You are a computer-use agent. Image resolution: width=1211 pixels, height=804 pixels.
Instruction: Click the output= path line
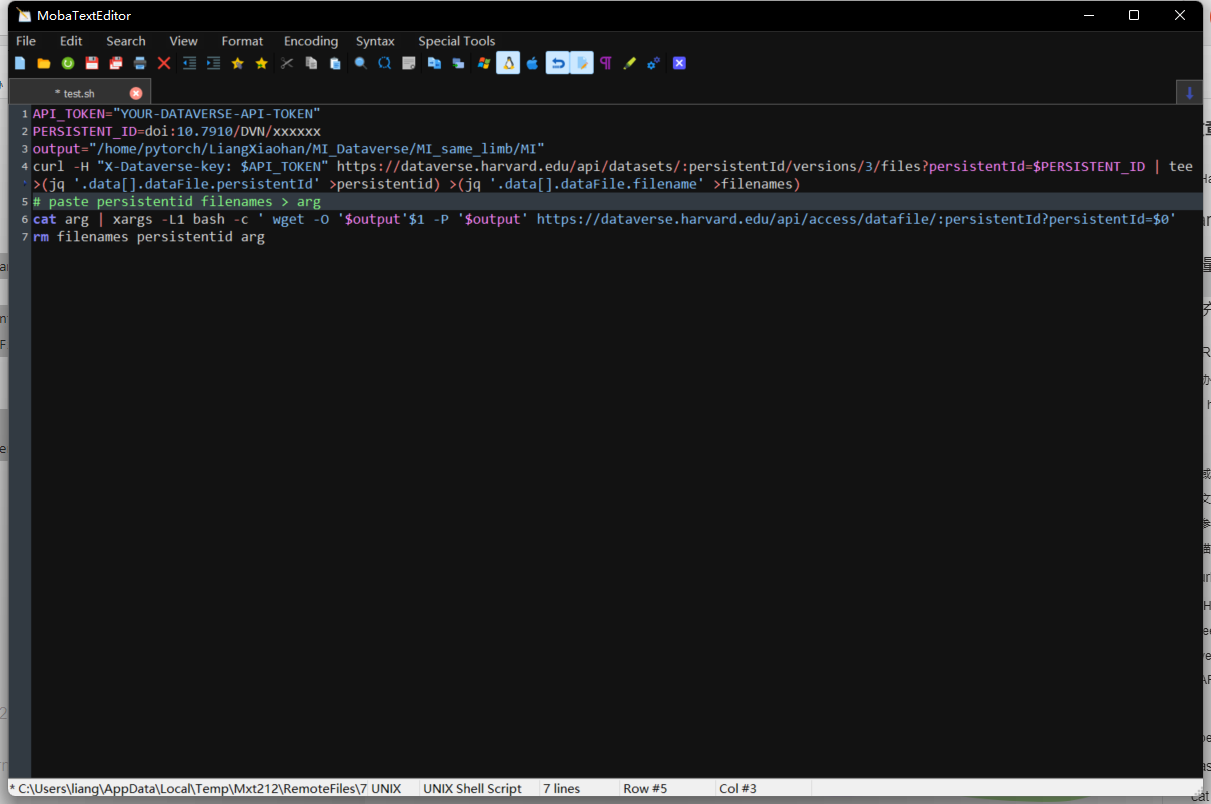(288, 149)
